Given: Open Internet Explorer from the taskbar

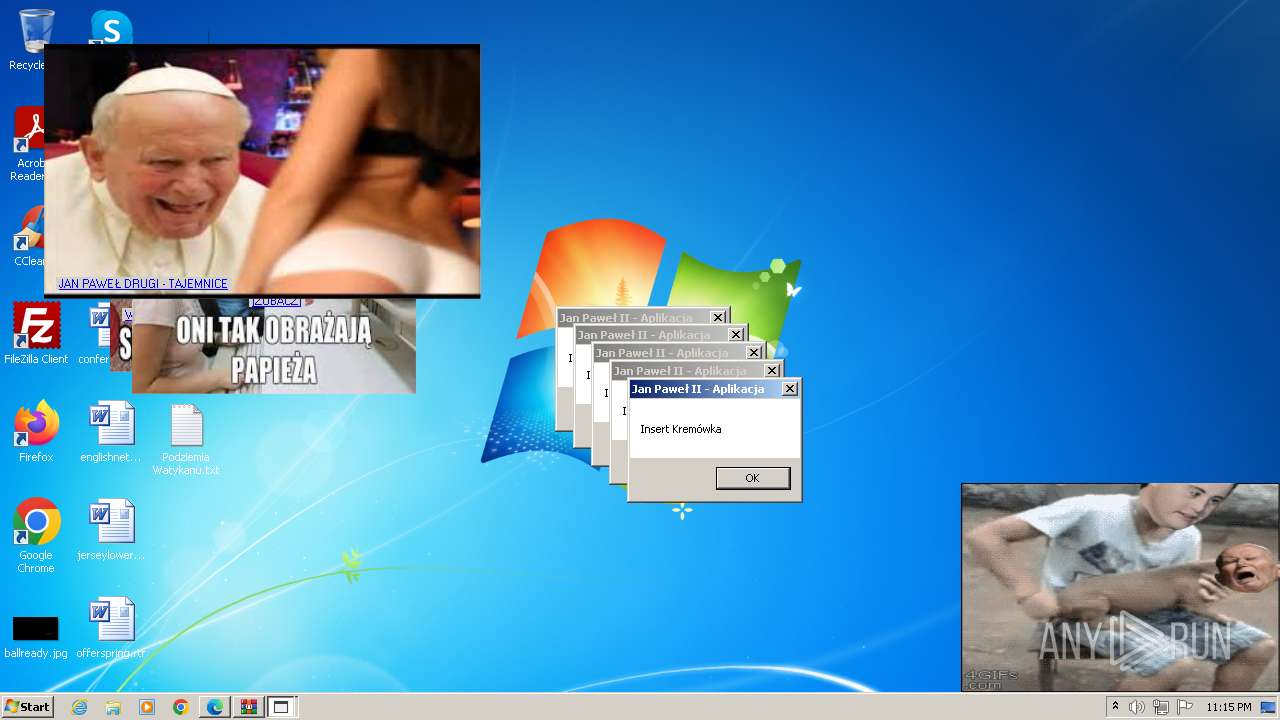Looking at the screenshot, I should (x=80, y=707).
